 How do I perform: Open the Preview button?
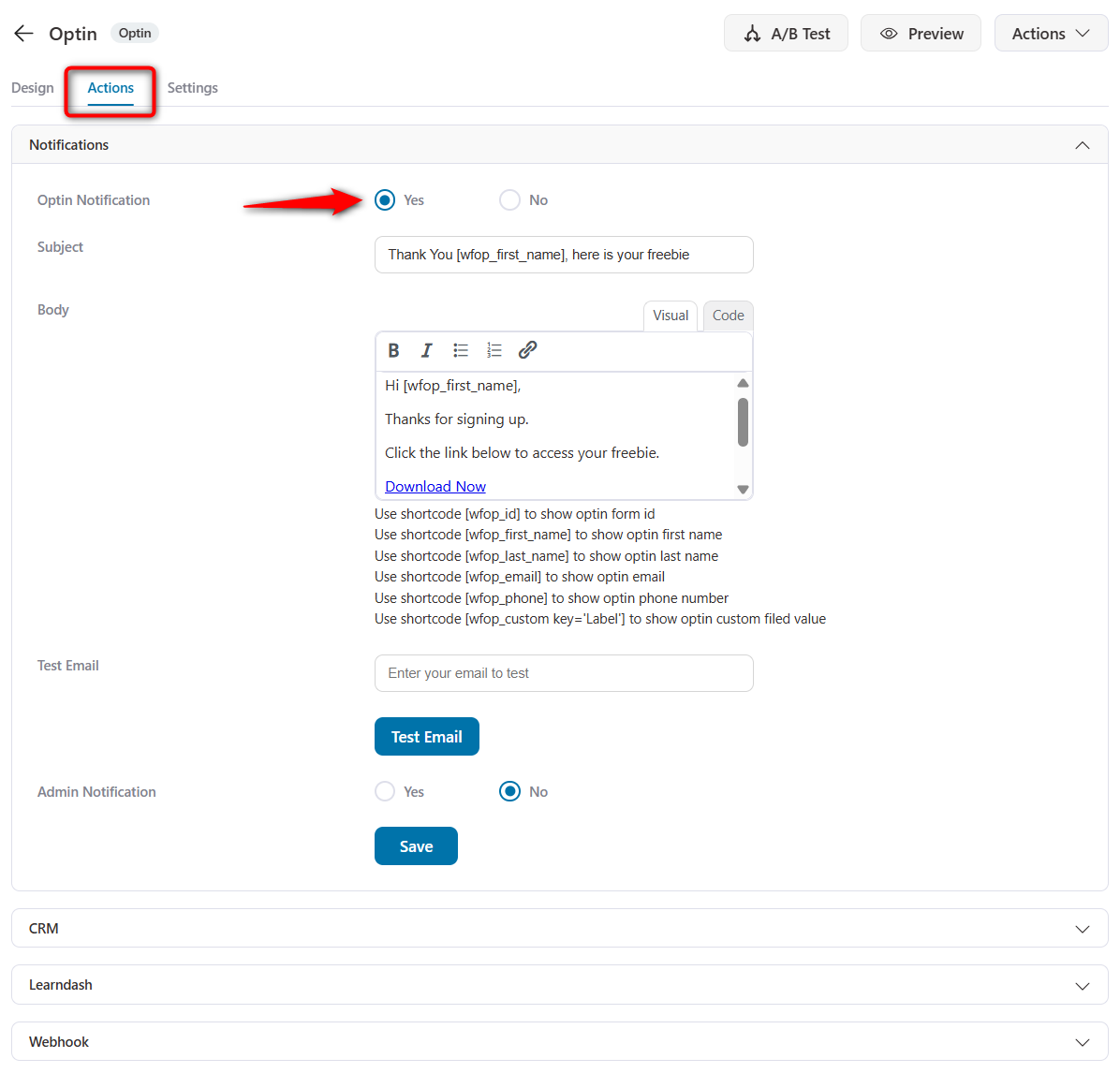pos(921,34)
